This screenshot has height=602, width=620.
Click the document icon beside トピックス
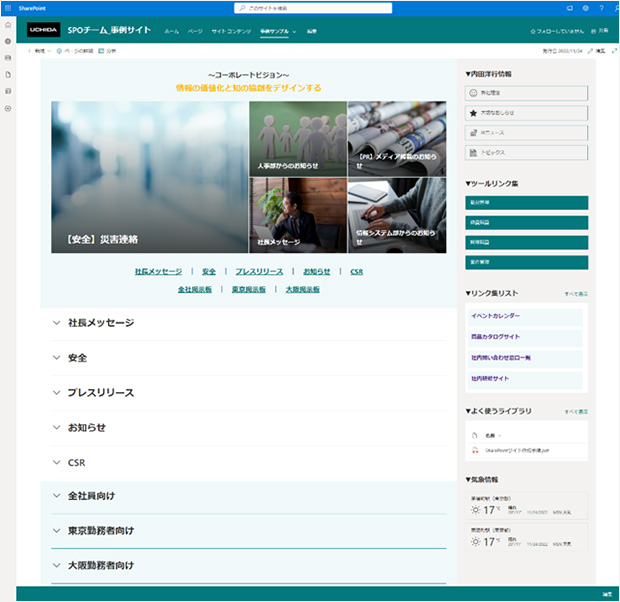pyautogui.click(x=473, y=153)
